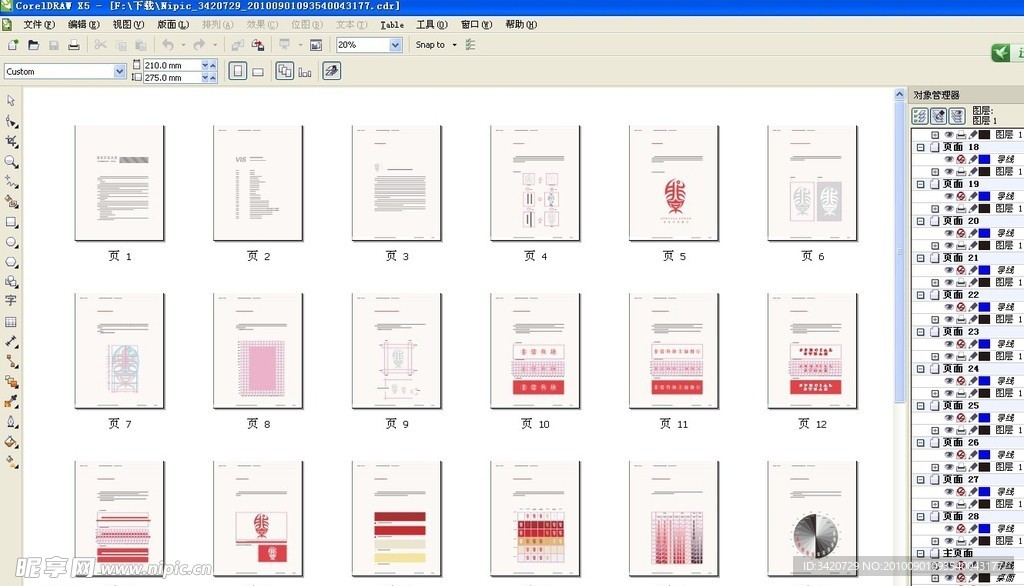The image size is (1024, 586).
Task: Toggle printable icon for 图层 1 under 页面 19
Action: 961,208
